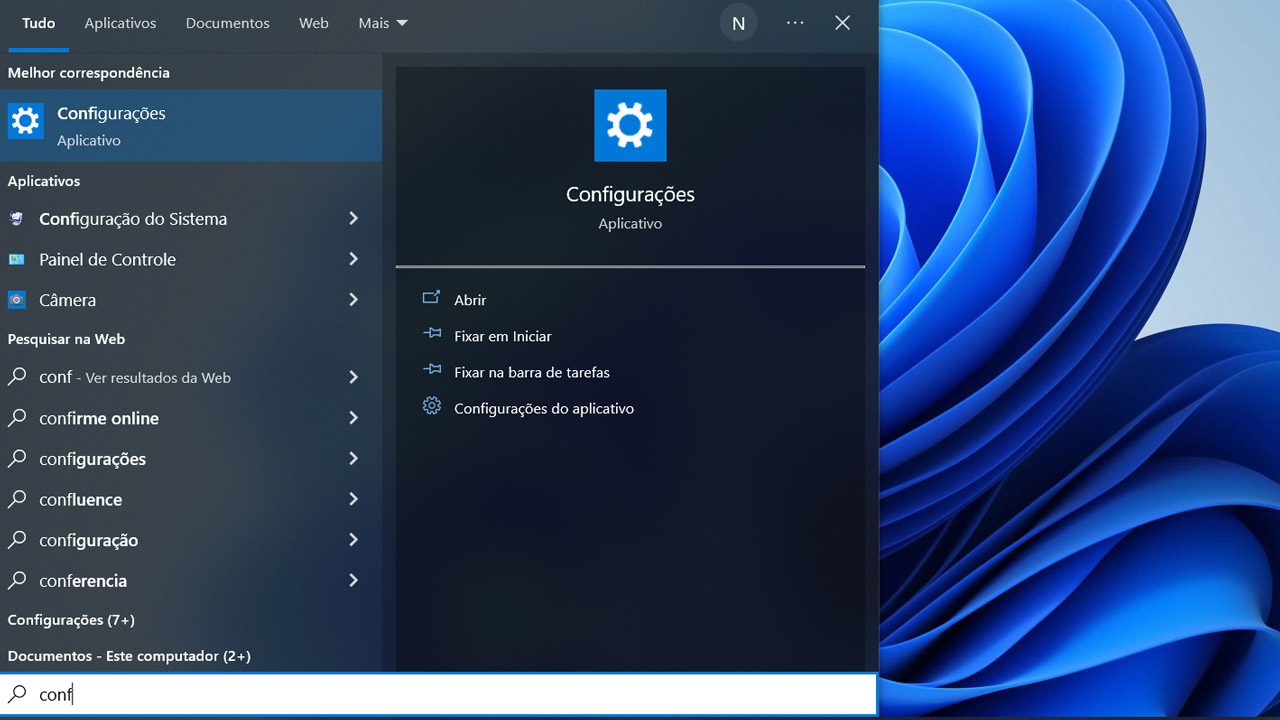Click the Abrir open-window icon
Viewport: 1280px width, 720px height.
pos(431,298)
